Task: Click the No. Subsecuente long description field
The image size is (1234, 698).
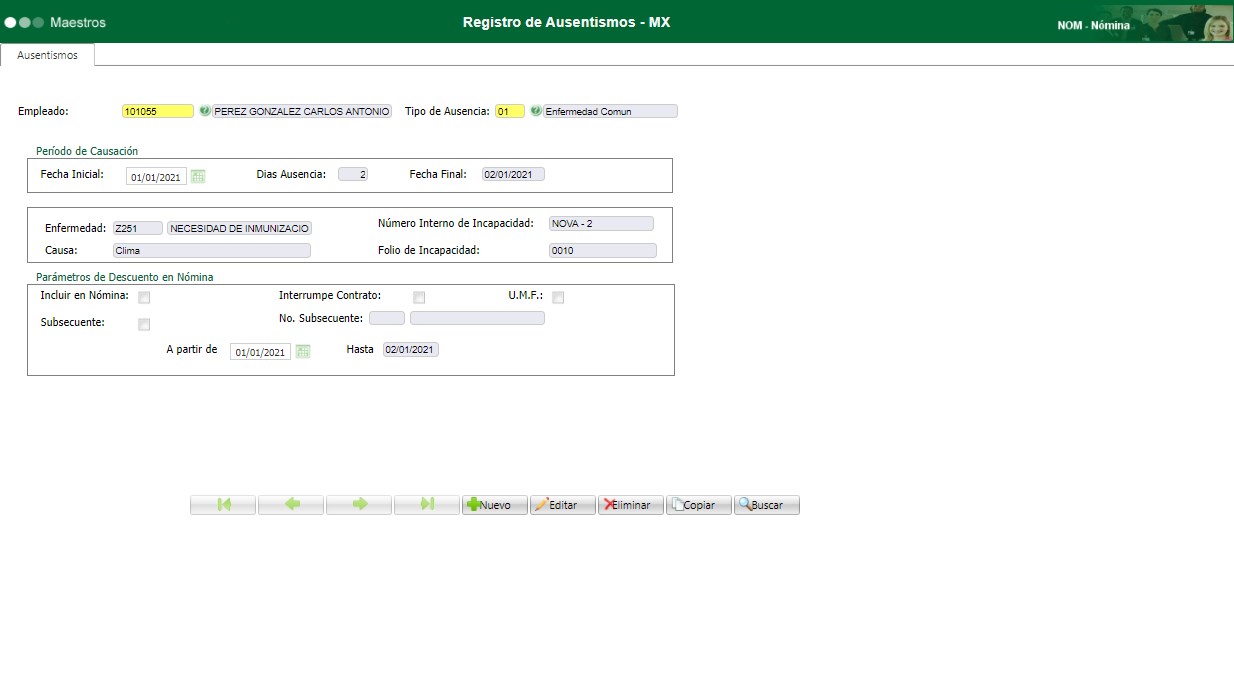Action: point(477,318)
